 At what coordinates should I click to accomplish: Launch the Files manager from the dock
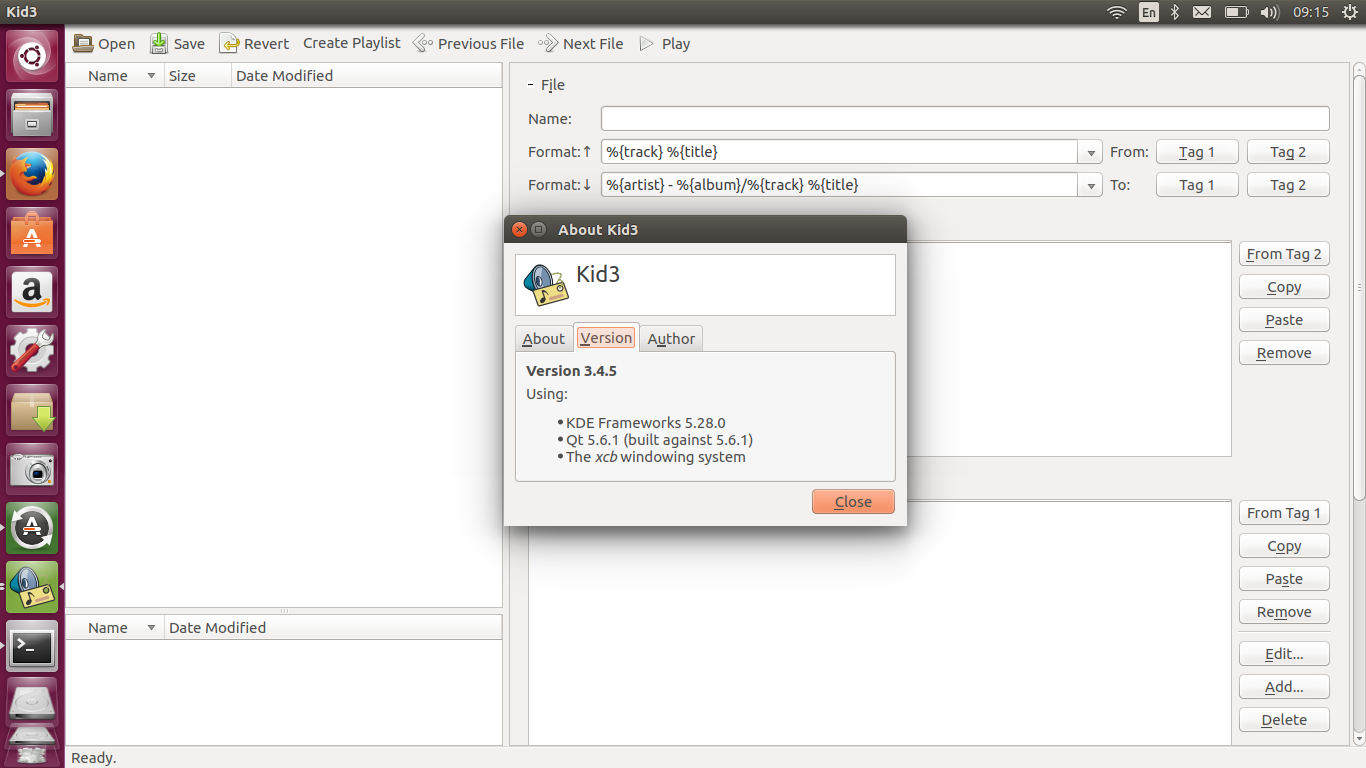[32, 115]
